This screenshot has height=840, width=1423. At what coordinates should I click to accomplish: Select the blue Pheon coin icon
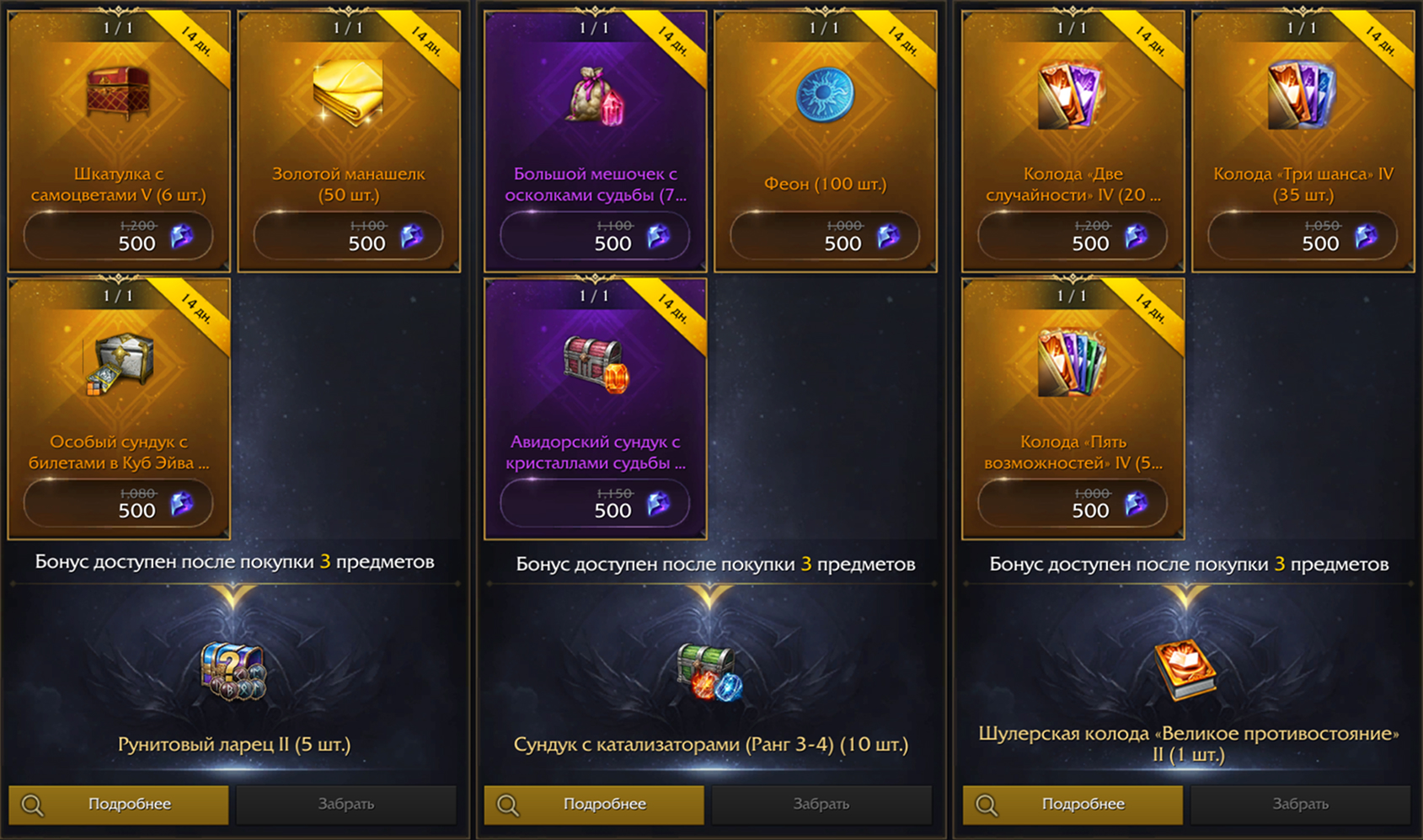(x=825, y=95)
